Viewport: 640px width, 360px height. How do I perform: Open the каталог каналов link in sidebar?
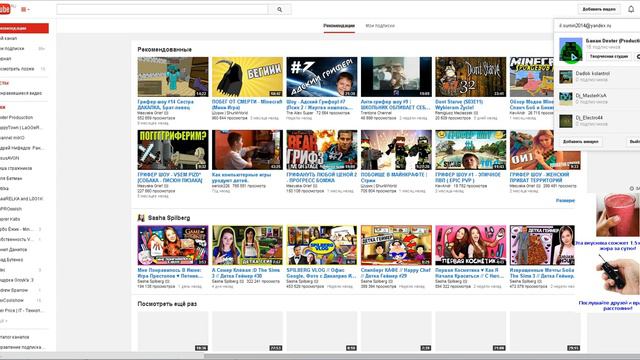[x=16, y=337]
